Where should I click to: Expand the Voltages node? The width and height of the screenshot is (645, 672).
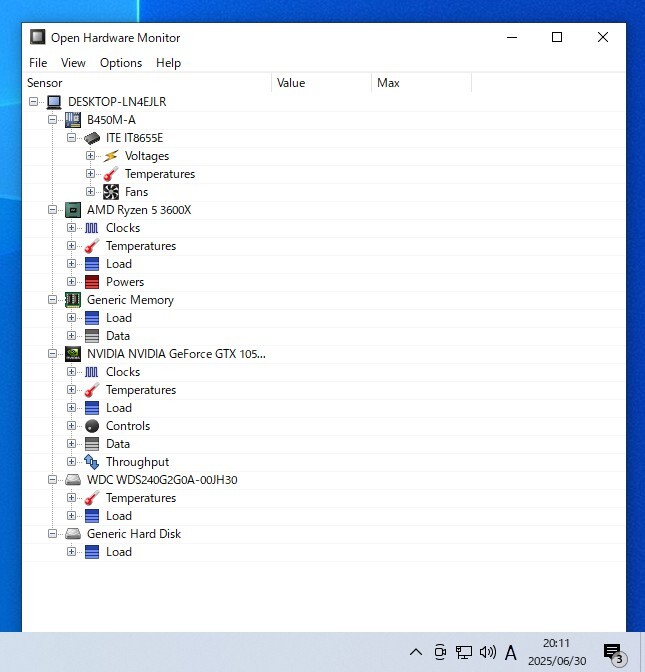click(x=90, y=156)
